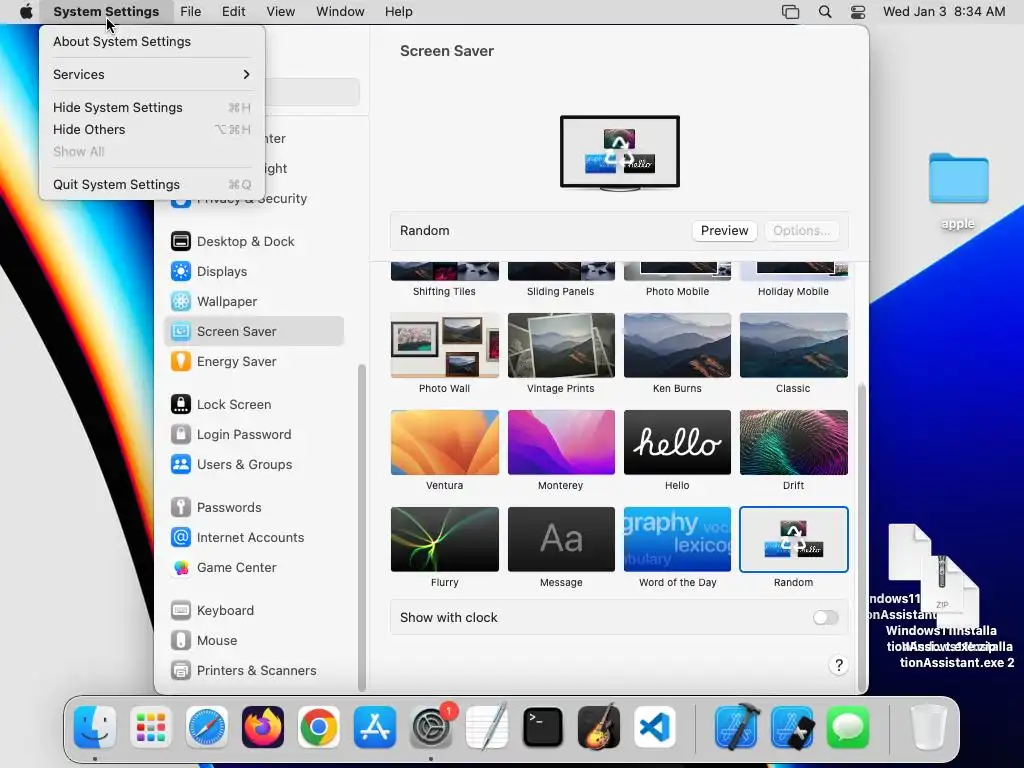This screenshot has width=1024, height=768.
Task: Open the Window menu
Action: (x=340, y=12)
